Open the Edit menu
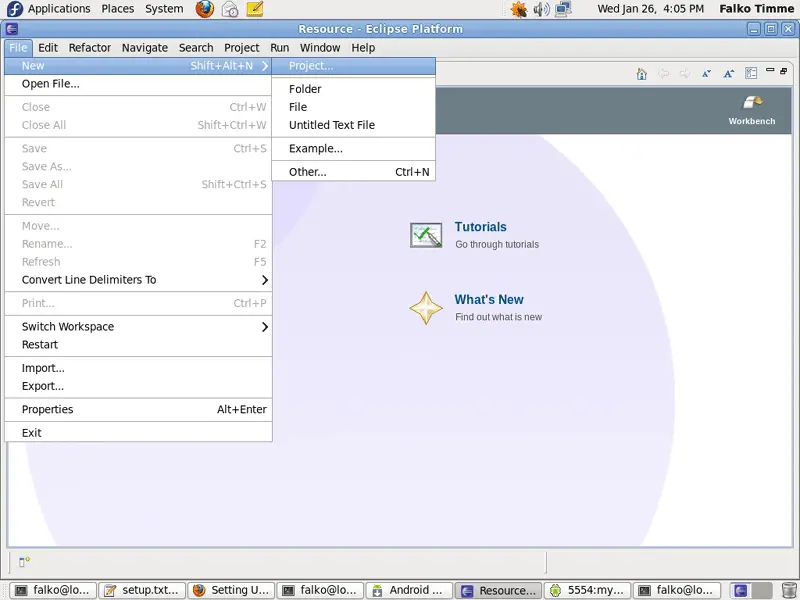Screen dimensions: 800x600 48,47
